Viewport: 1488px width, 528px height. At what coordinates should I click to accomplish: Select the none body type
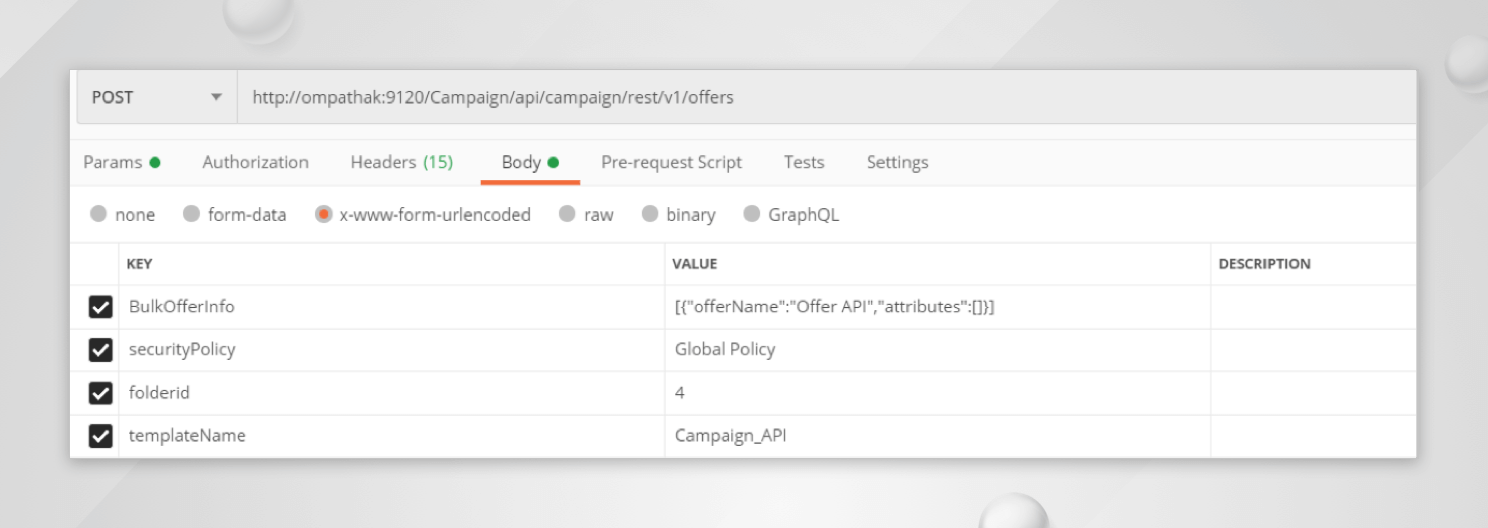click(99, 215)
